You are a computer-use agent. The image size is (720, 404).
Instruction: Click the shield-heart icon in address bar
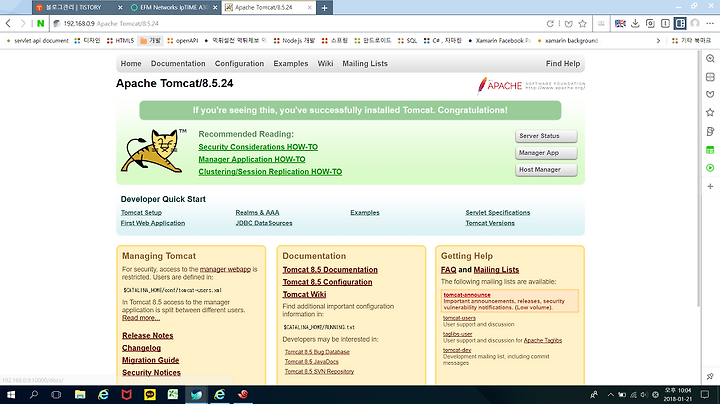click(x=568, y=23)
